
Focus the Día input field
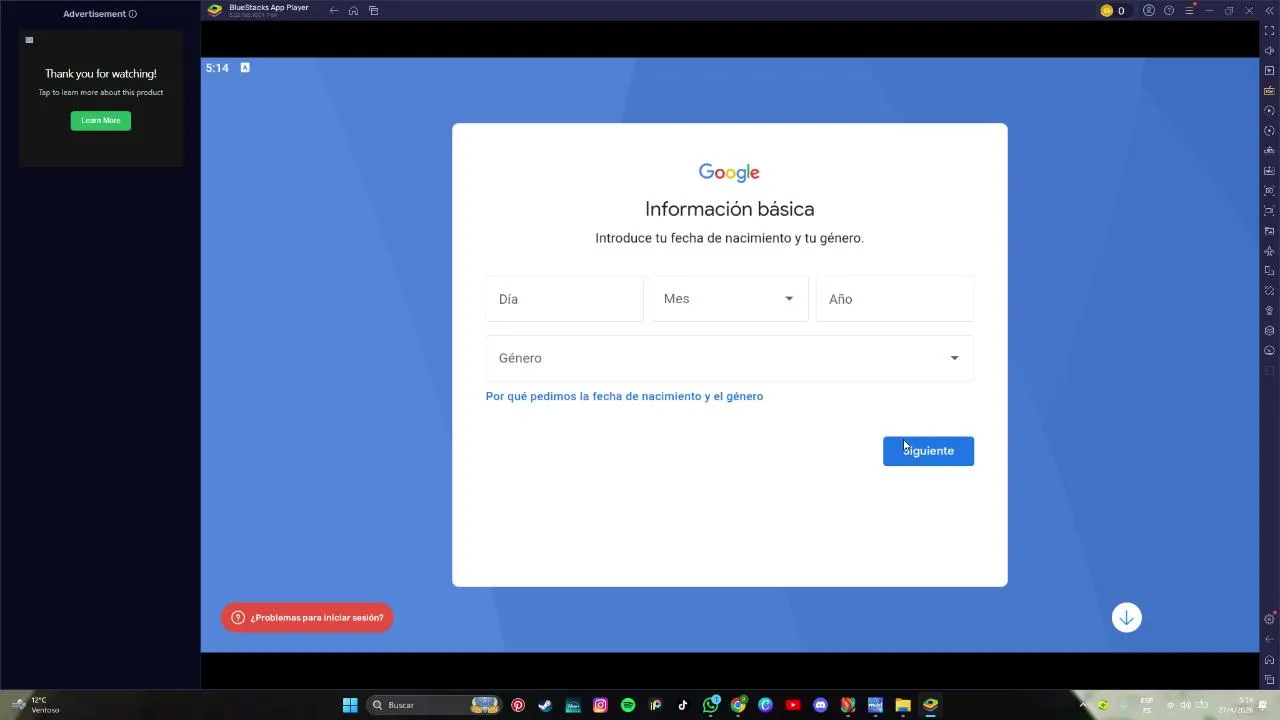coord(564,299)
